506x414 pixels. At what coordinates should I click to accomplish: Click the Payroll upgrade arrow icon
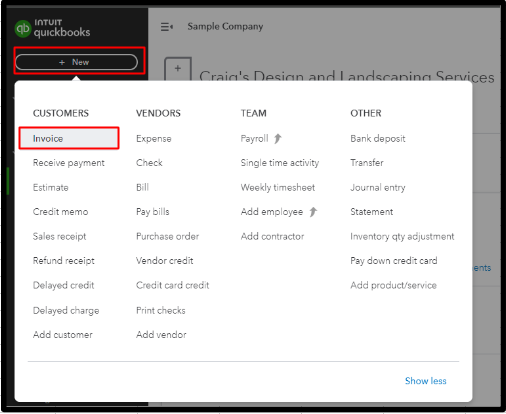click(x=278, y=138)
